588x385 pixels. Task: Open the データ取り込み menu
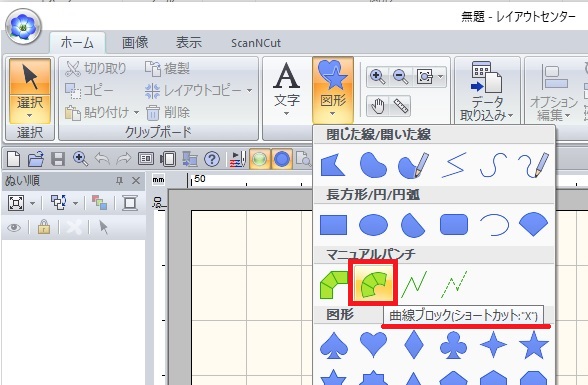point(487,91)
